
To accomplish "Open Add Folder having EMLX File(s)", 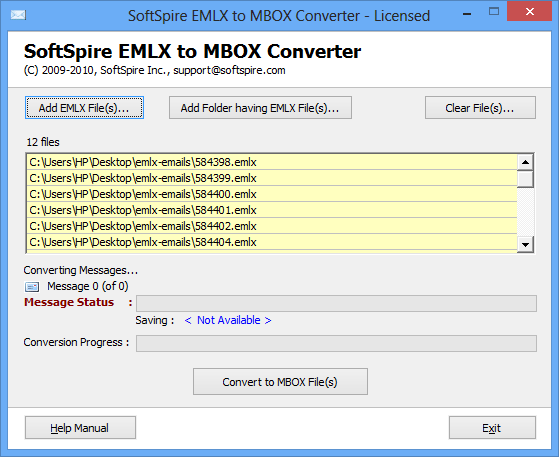I will point(260,108).
